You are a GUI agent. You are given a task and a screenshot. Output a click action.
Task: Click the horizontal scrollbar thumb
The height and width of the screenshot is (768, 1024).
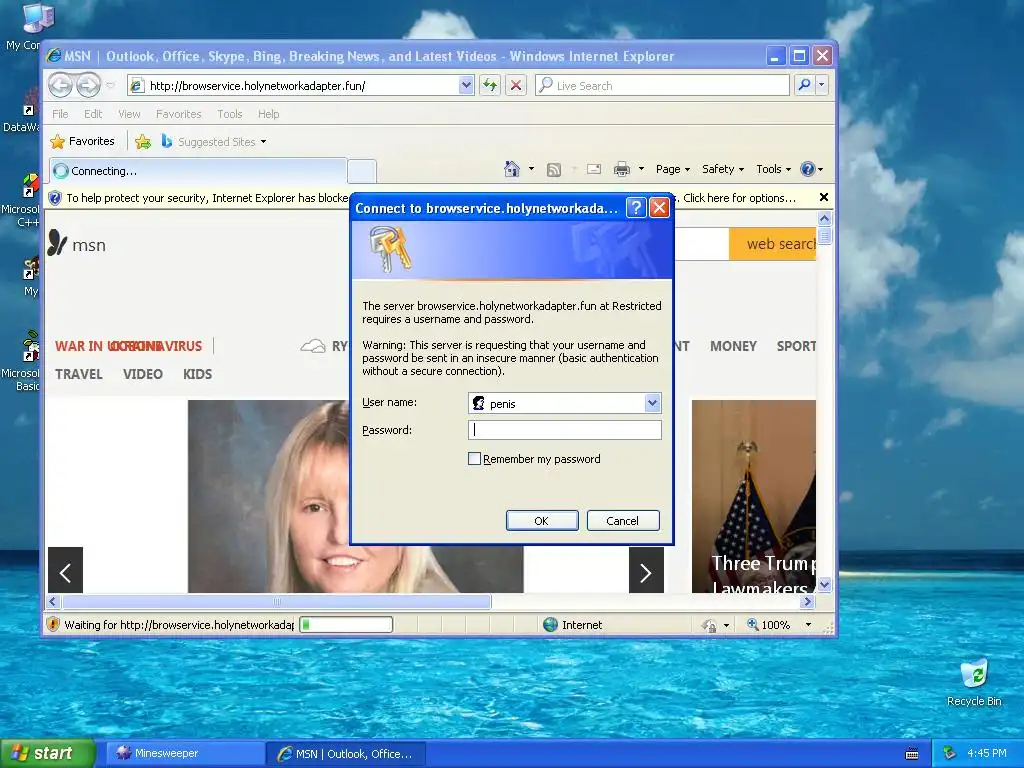coord(276,601)
